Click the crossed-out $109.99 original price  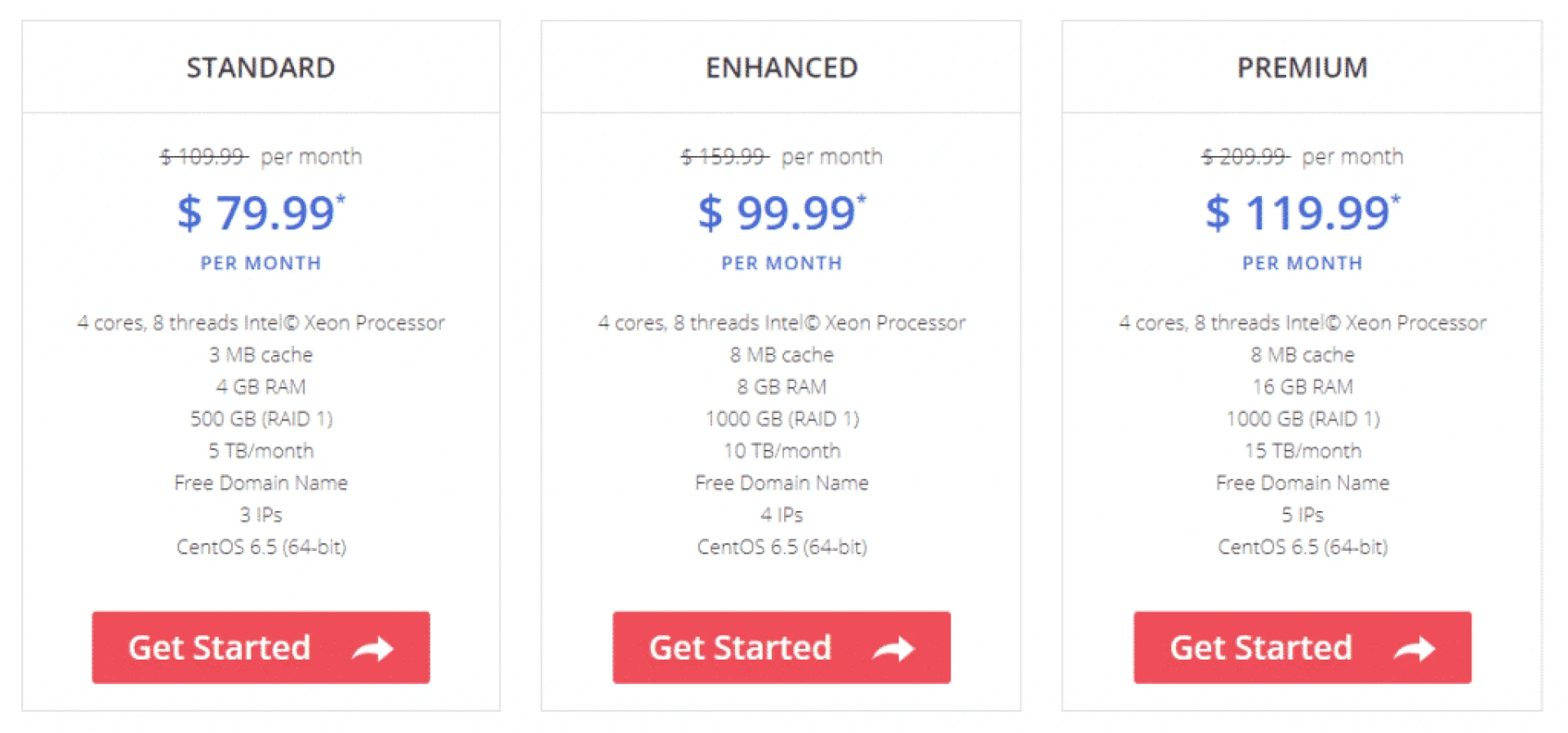point(201,156)
